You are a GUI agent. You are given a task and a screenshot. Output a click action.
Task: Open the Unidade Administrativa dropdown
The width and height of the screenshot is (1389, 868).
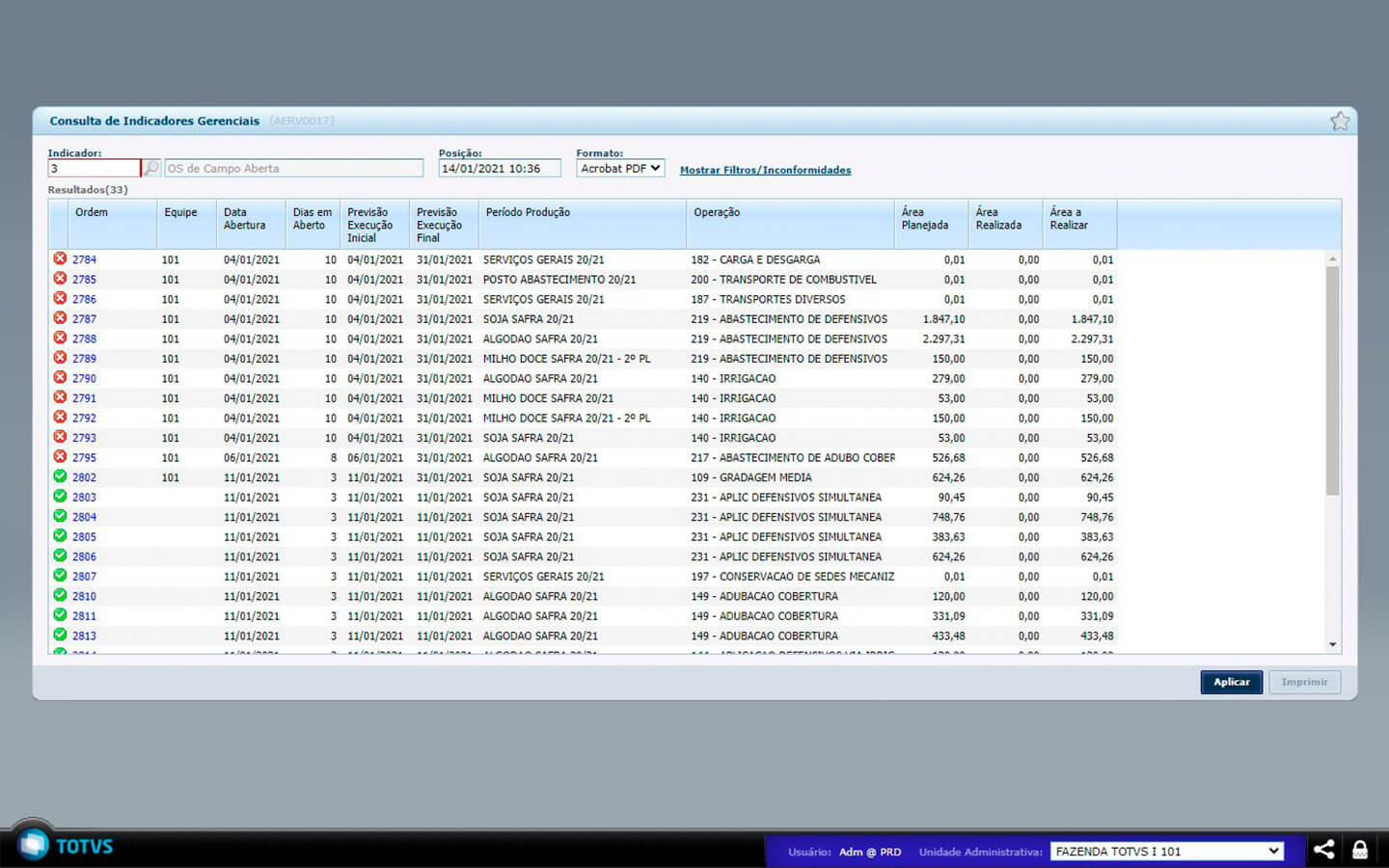pos(1166,851)
